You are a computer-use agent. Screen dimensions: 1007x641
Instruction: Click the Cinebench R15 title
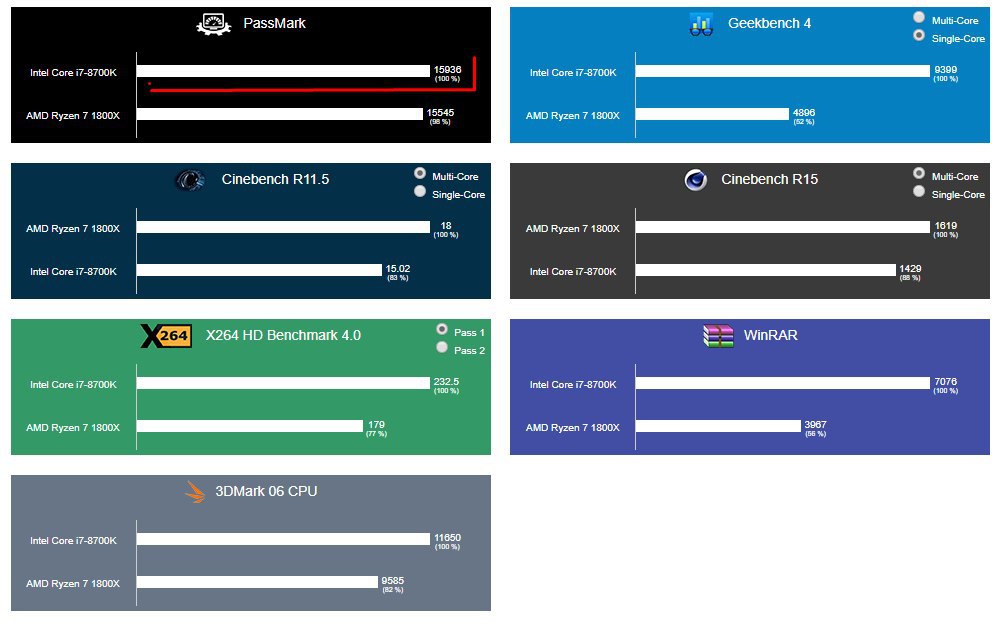769,180
